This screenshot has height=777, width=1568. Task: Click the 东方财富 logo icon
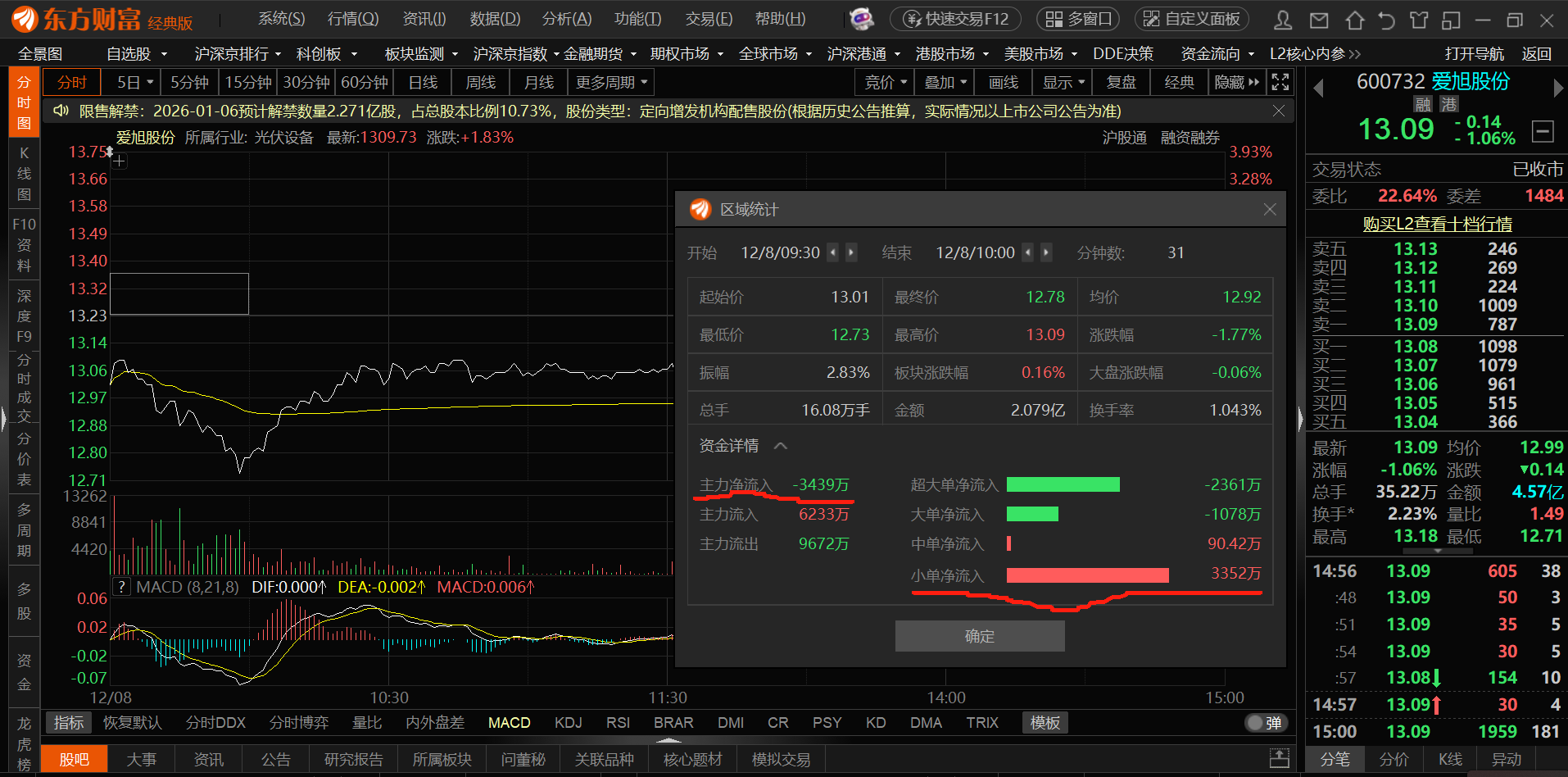tap(25, 19)
